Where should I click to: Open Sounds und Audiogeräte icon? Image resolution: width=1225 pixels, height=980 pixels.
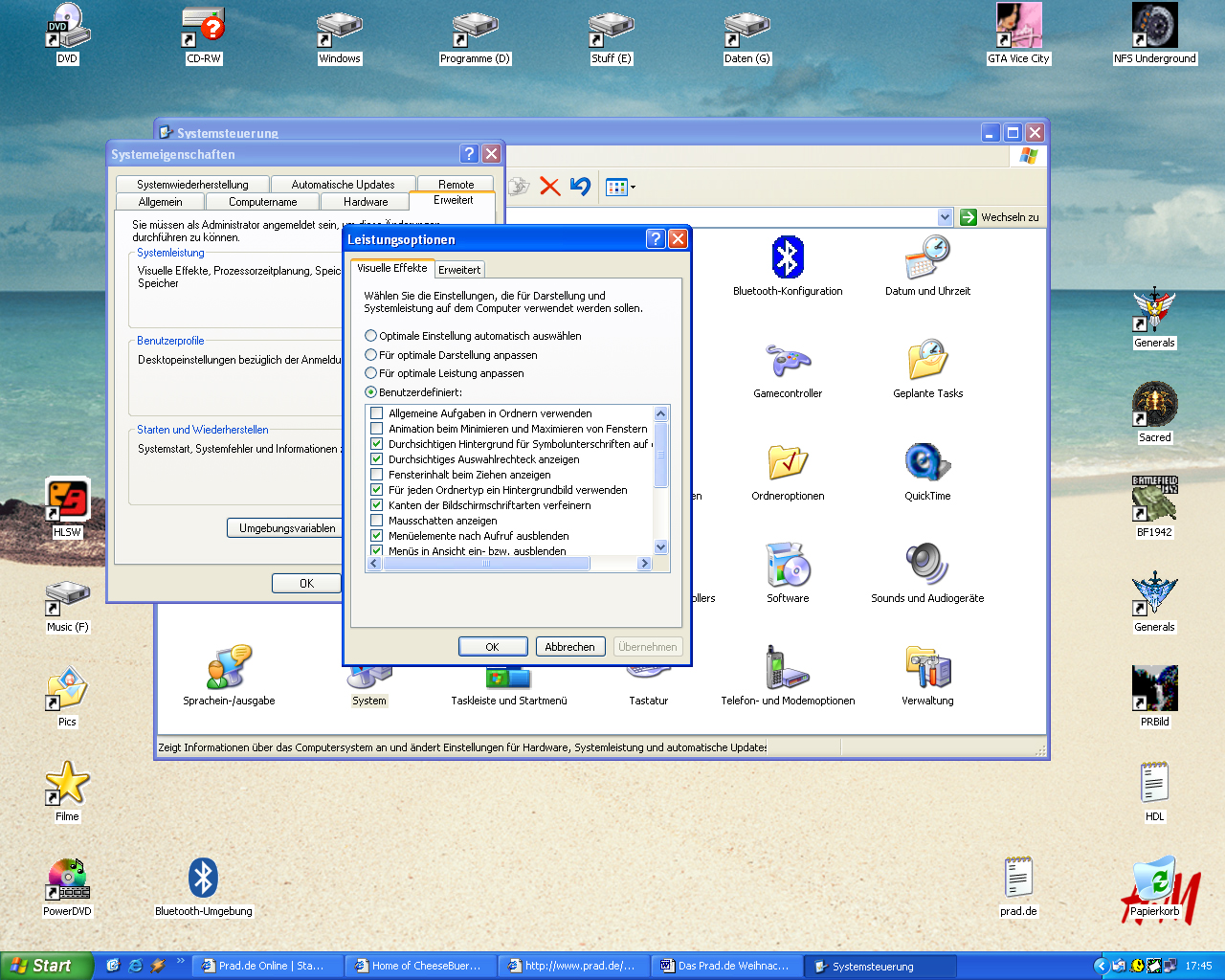point(926,566)
